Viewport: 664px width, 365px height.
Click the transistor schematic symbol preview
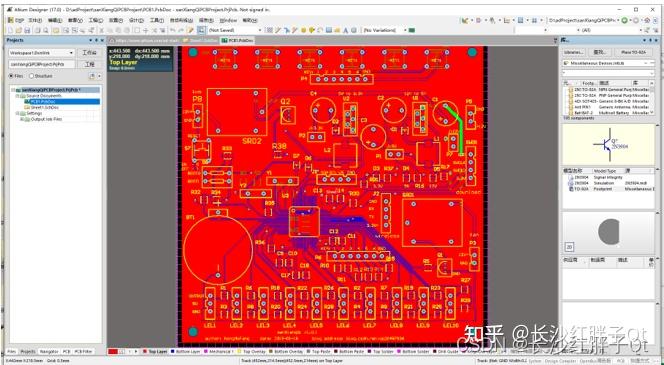coord(608,144)
